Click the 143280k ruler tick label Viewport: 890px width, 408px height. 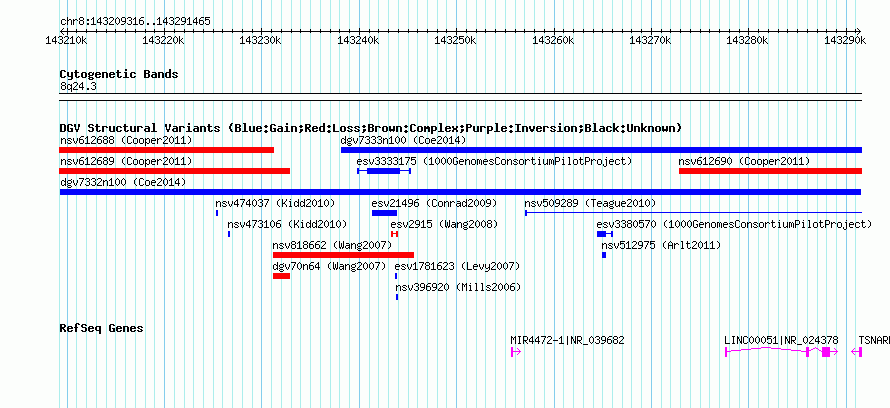coord(748,40)
